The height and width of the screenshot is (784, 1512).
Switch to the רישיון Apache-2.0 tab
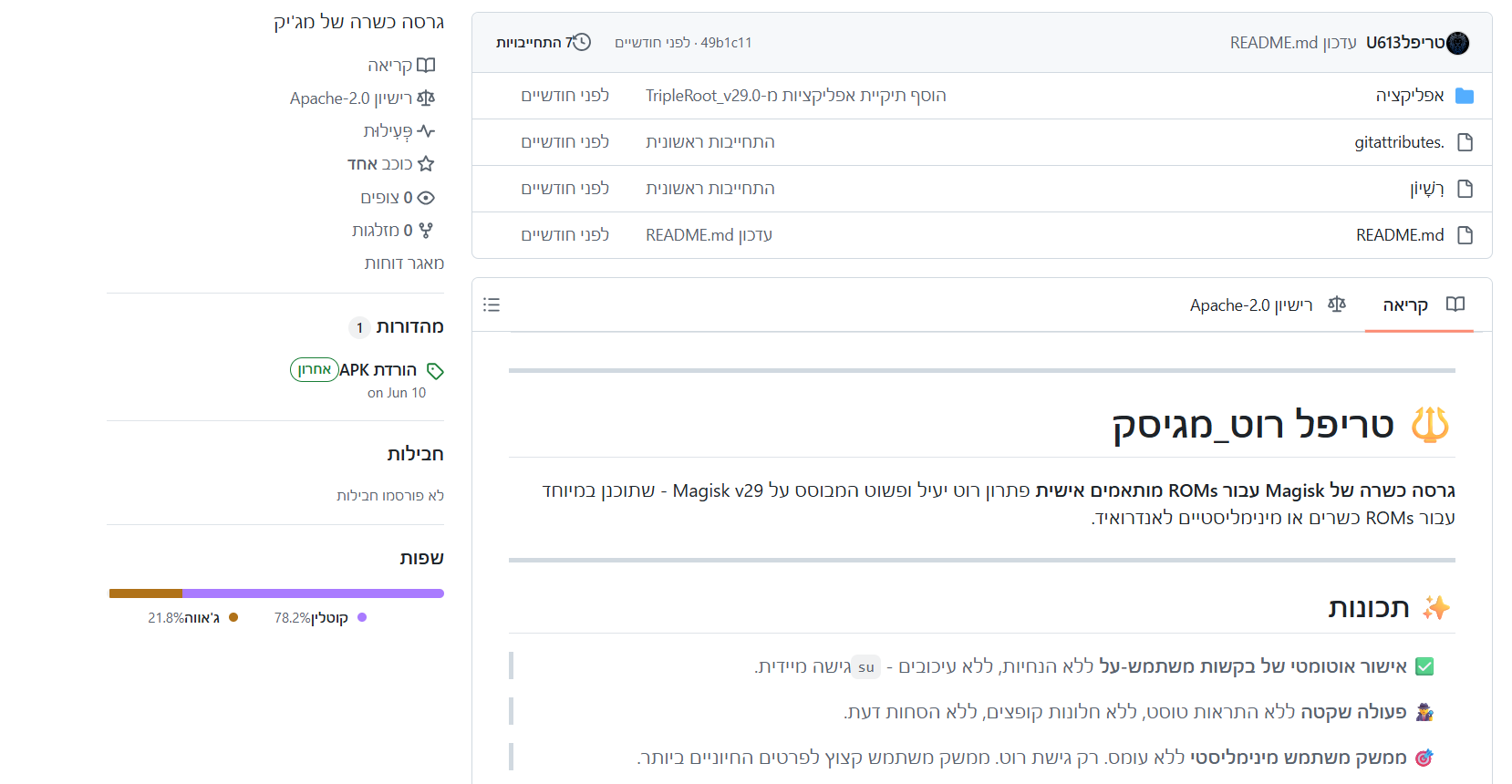(1268, 304)
